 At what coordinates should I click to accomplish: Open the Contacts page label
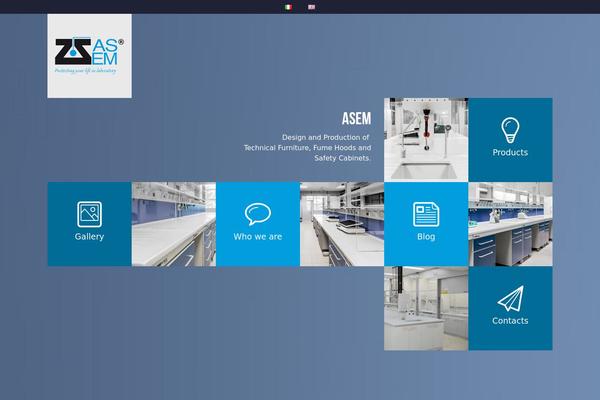point(510,321)
